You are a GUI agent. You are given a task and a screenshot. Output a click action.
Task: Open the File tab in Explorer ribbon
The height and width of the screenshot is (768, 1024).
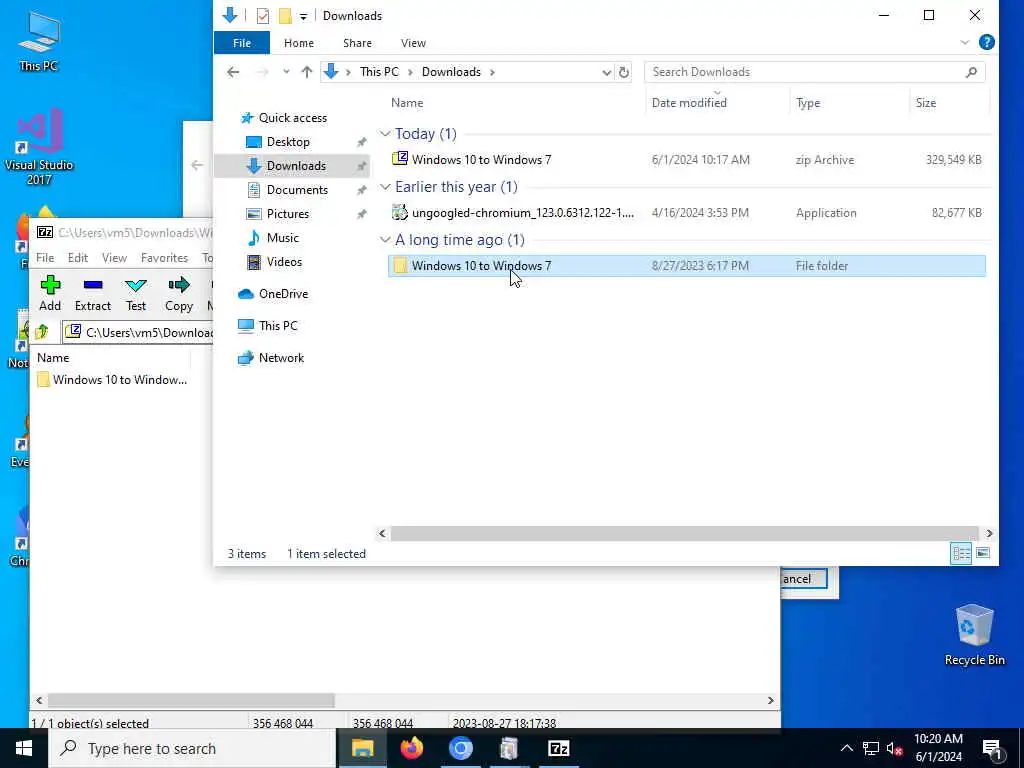point(242,43)
